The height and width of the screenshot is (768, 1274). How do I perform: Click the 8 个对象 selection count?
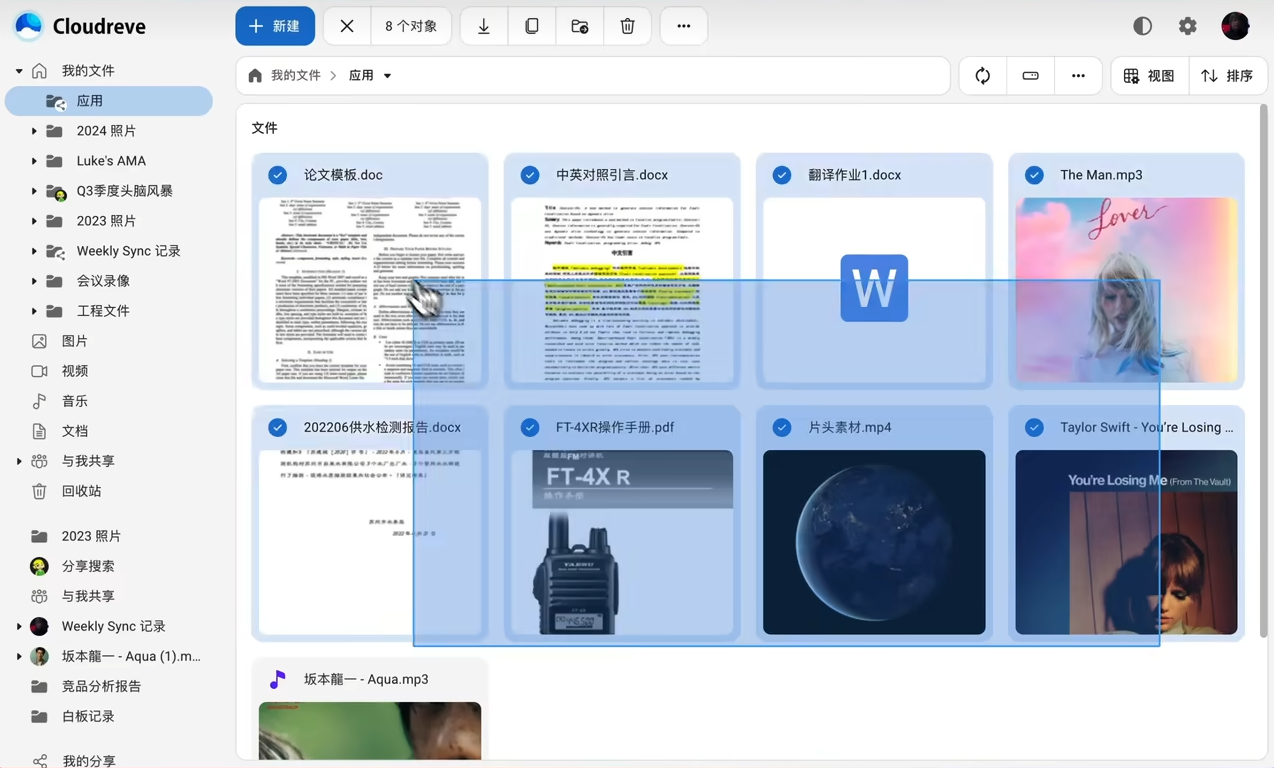[411, 26]
